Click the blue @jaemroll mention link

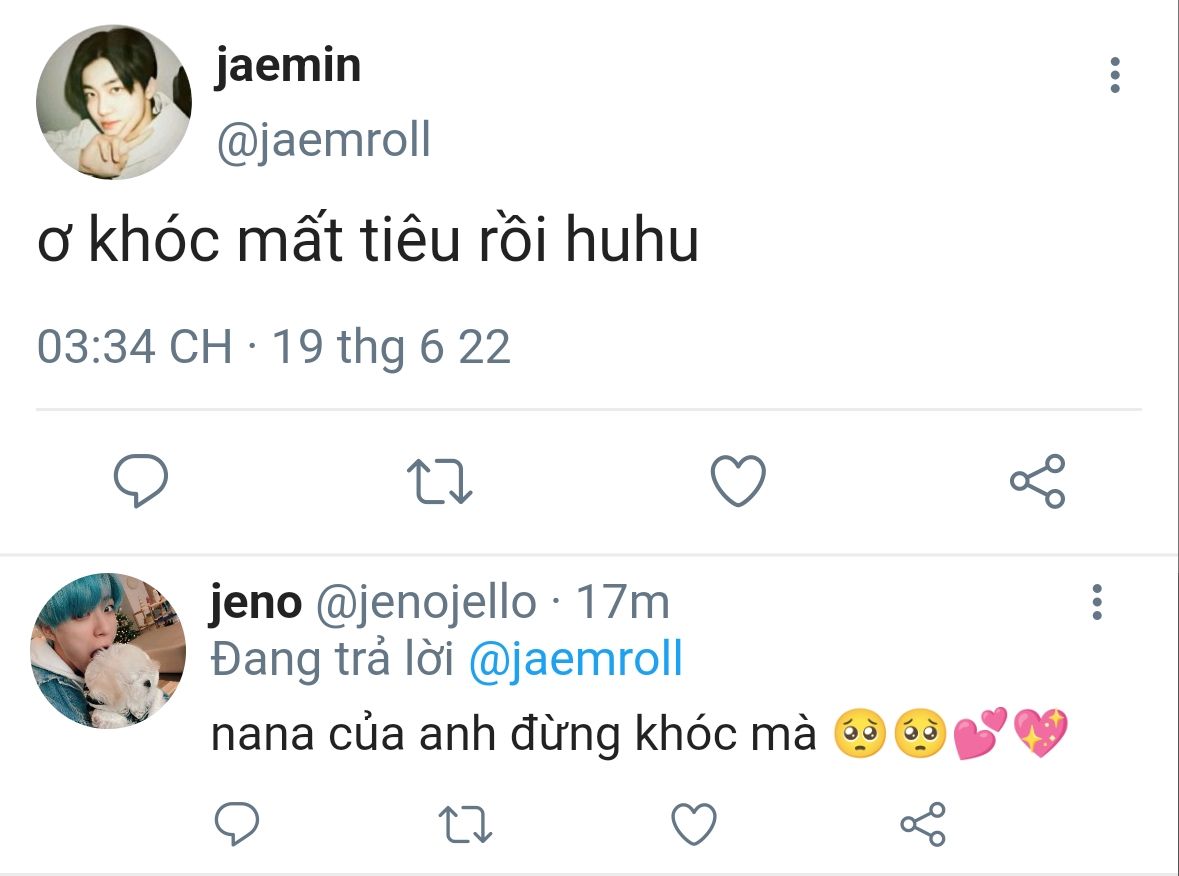click(x=575, y=661)
